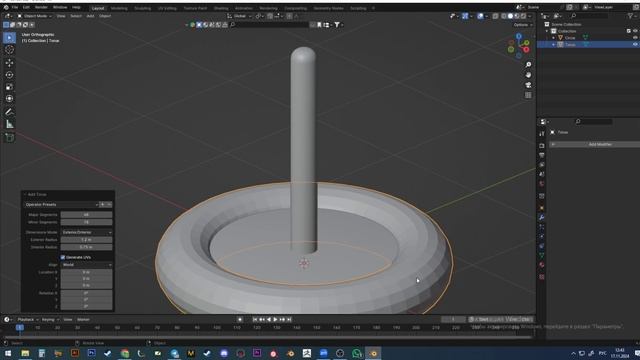Hide the Circle object in outliner
Screen dimensions: 640x360
pos(635,38)
